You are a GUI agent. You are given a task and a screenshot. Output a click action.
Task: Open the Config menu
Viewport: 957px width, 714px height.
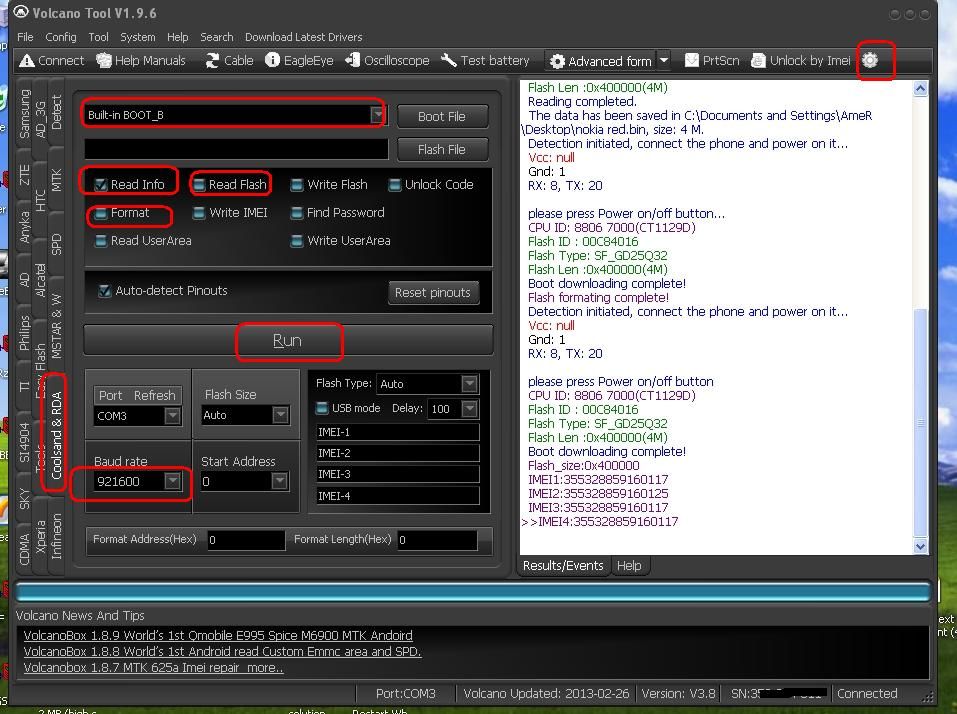point(61,37)
